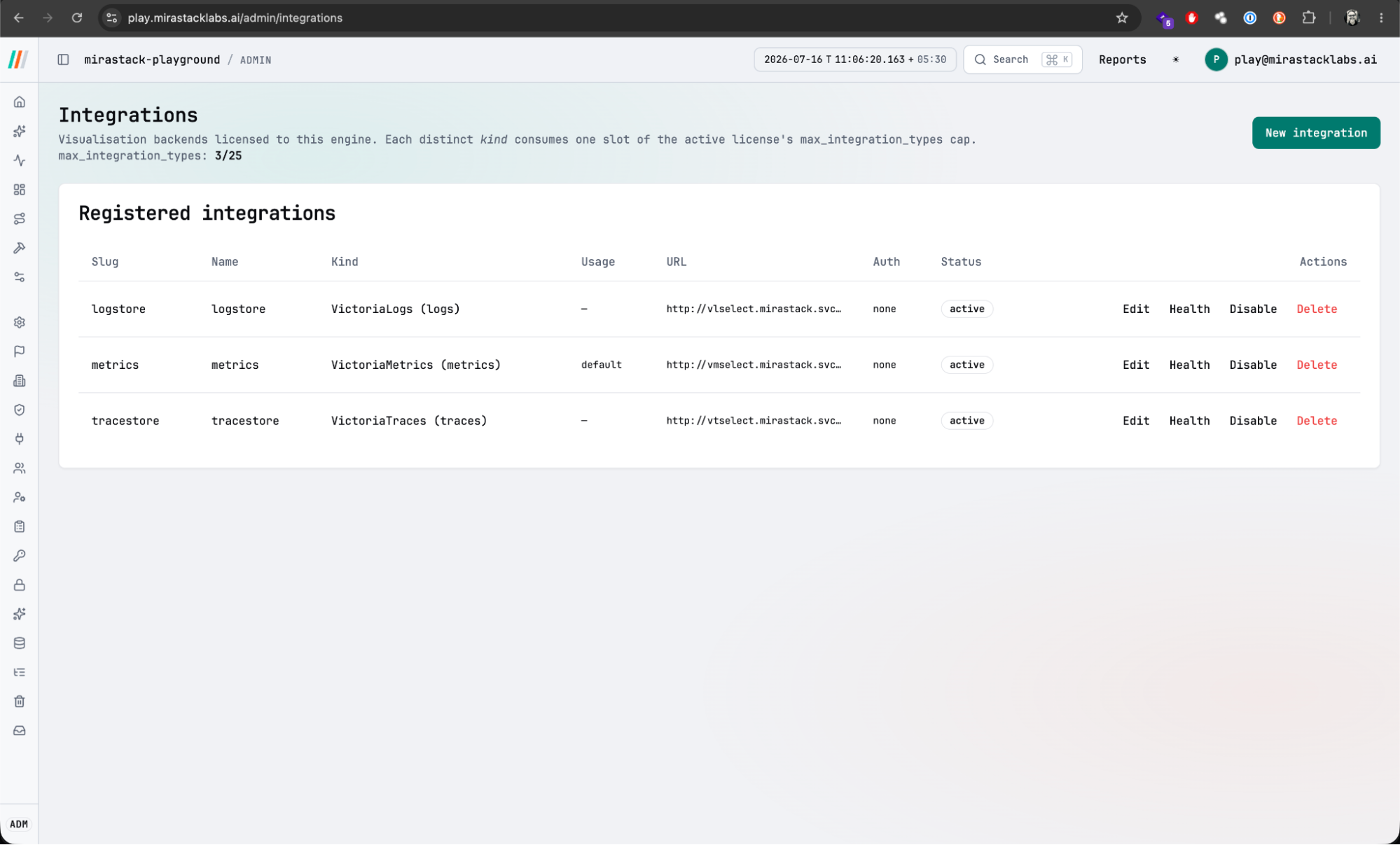Open the settings gear icon in sidebar

[20, 323]
